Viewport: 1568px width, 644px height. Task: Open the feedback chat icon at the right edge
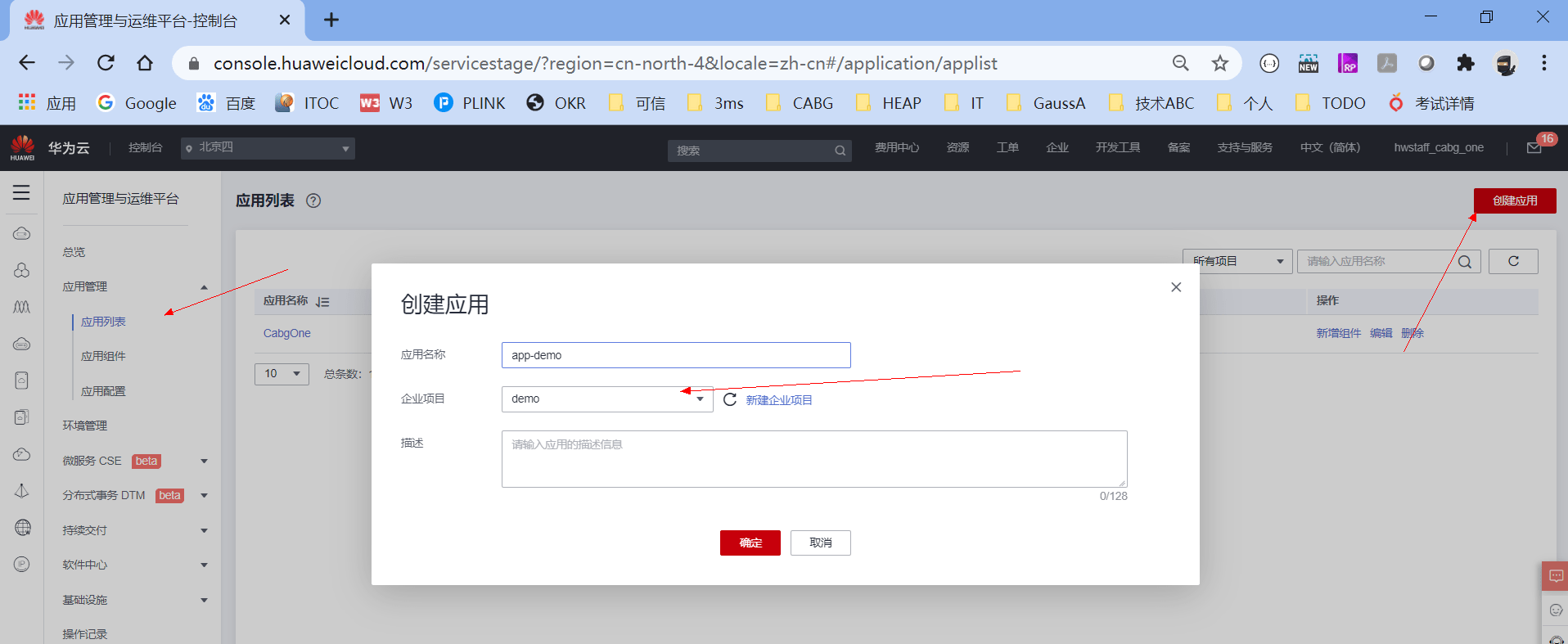point(1556,576)
